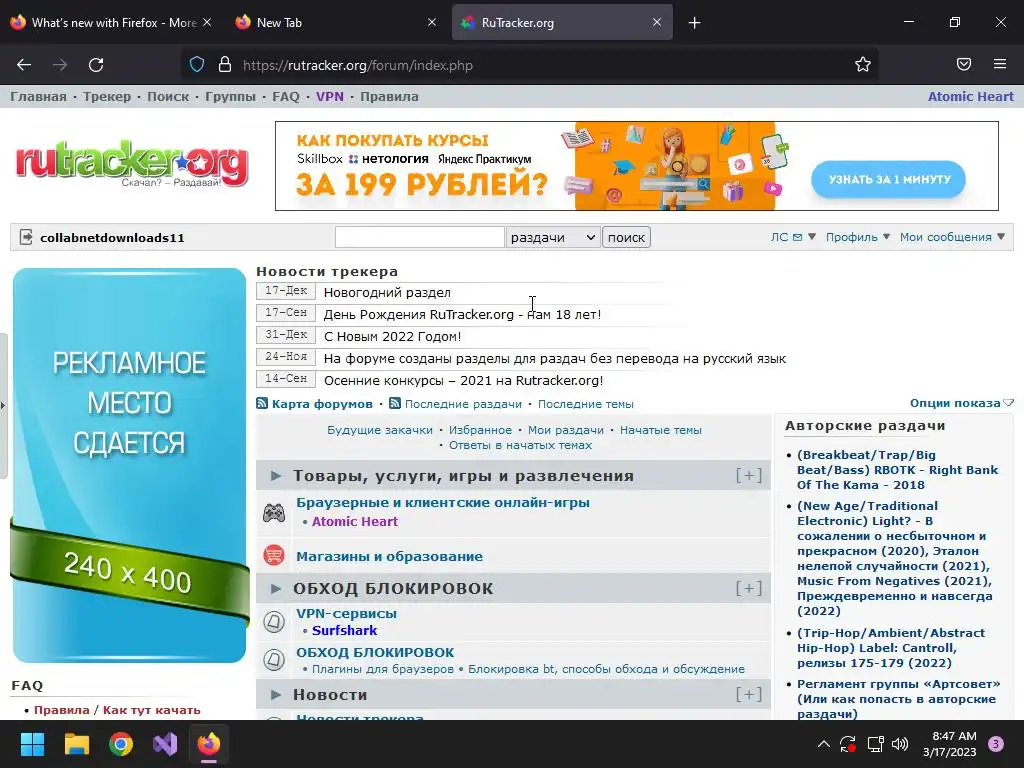The image size is (1024, 768).
Task: Click the sync status tray icon
Action: (x=848, y=744)
